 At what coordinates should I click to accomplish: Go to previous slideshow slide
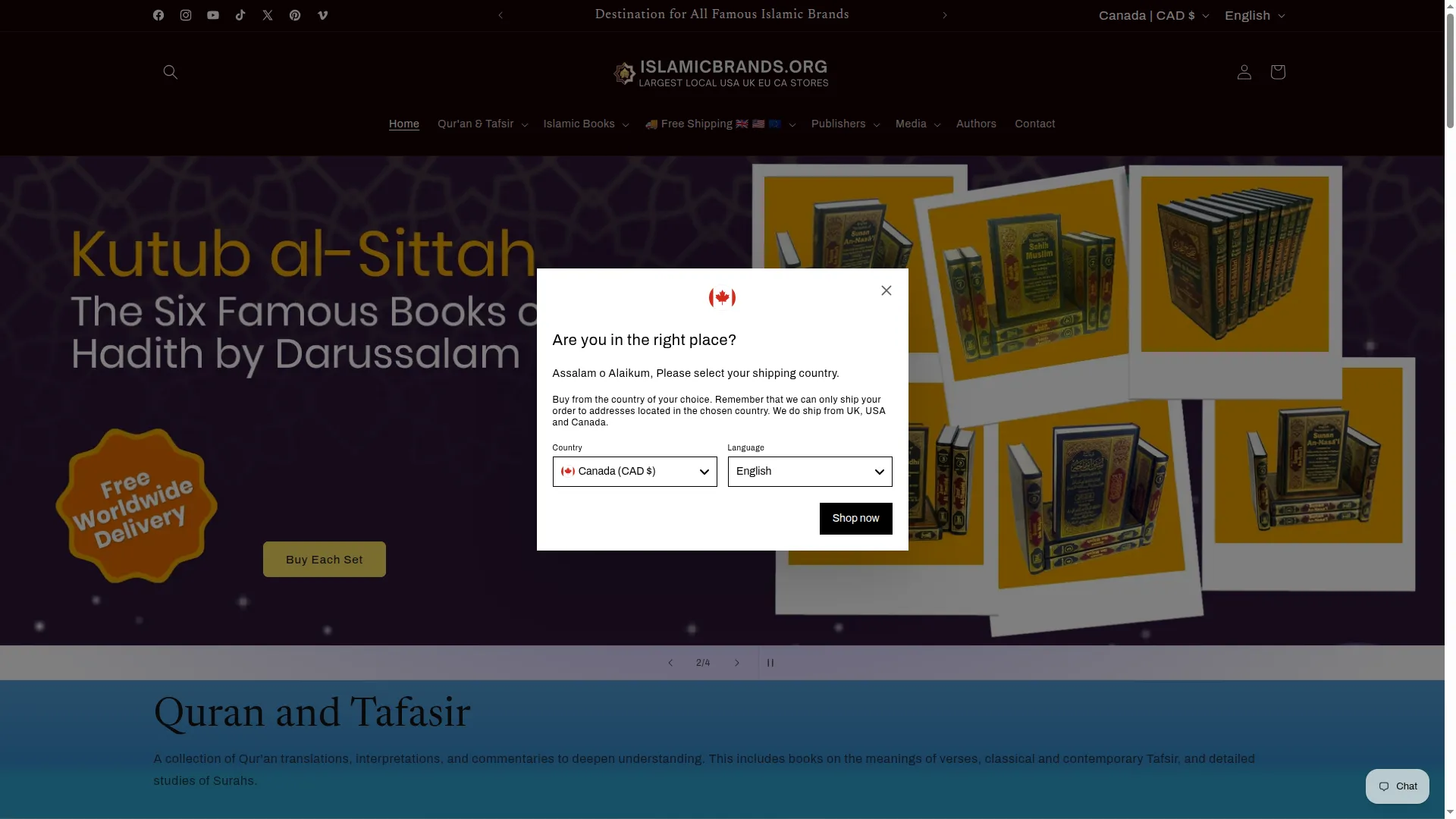coord(670,663)
